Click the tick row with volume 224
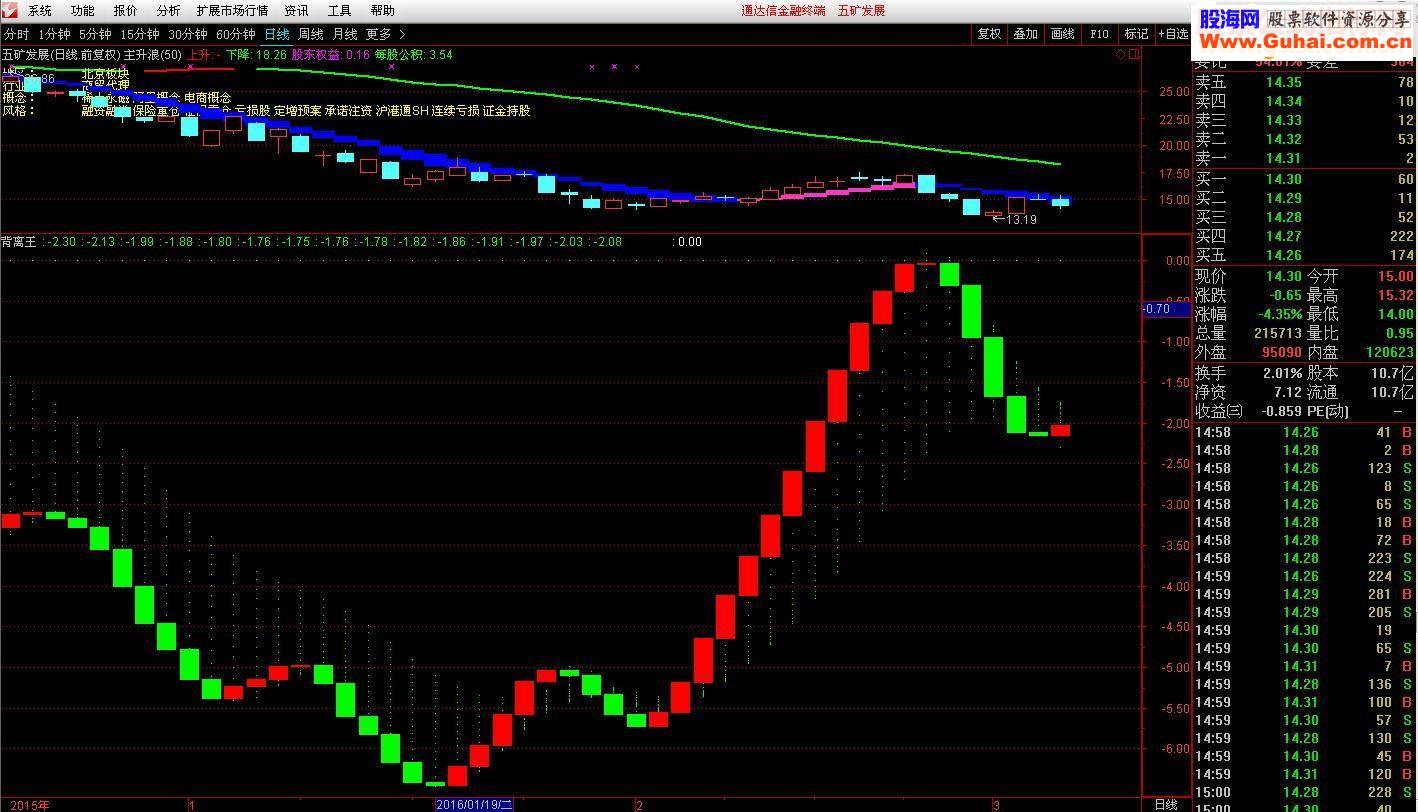Image resolution: width=1418 pixels, height=812 pixels. [1304, 576]
